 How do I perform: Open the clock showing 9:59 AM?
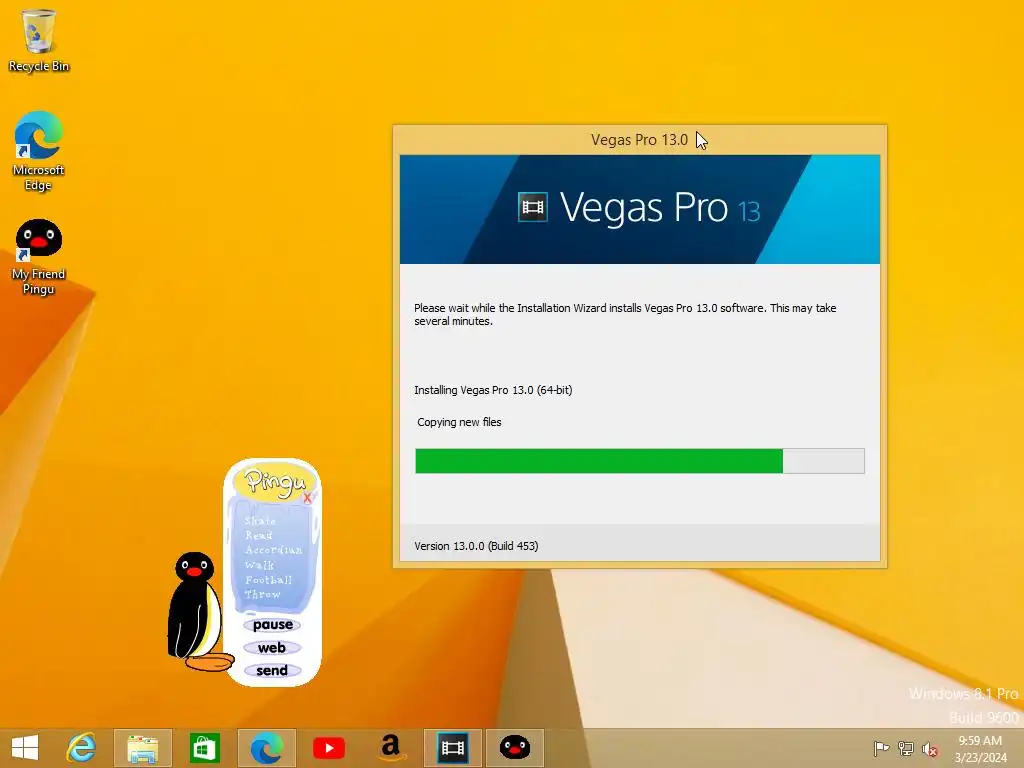coord(980,749)
